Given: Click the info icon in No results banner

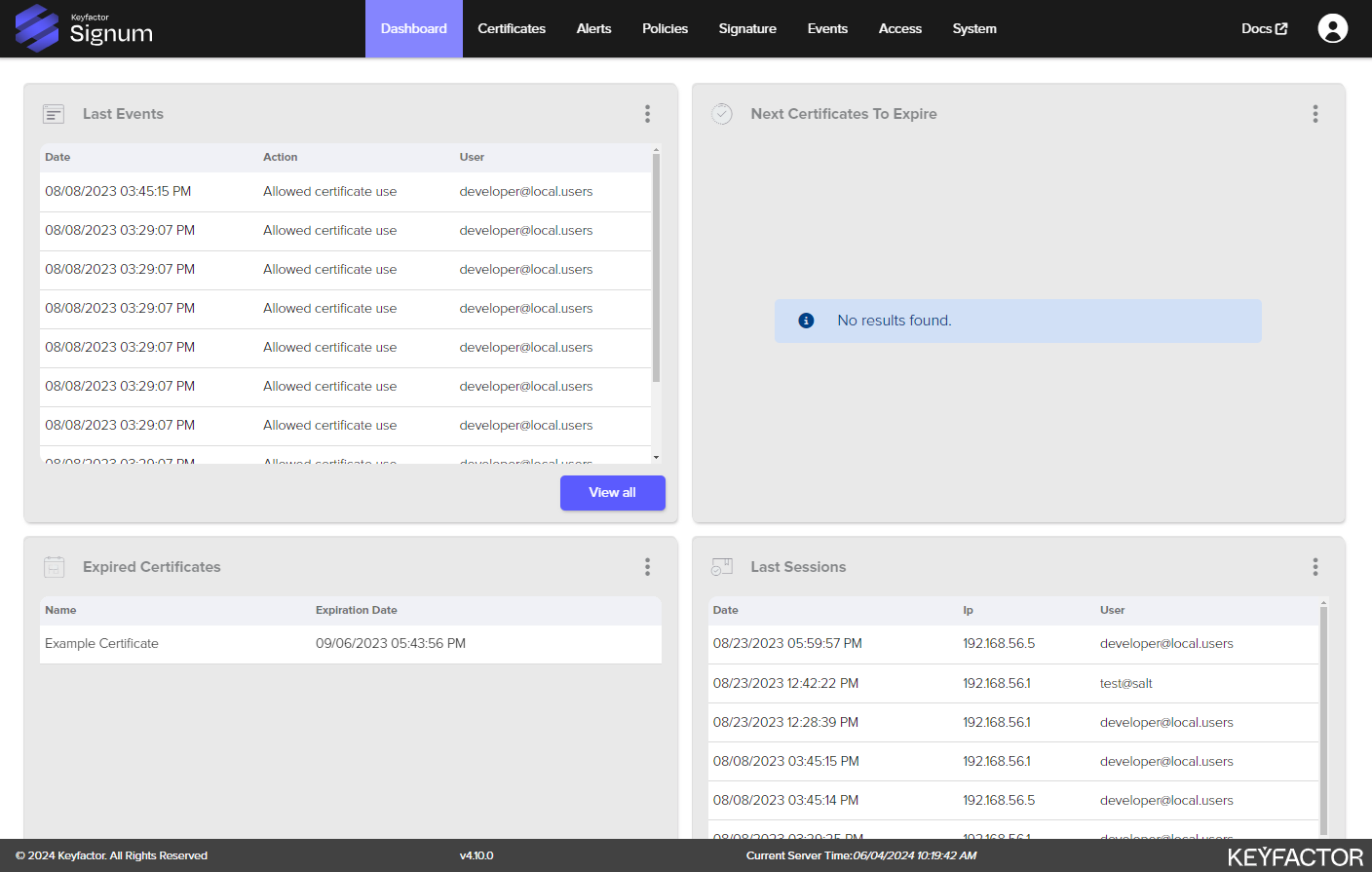Looking at the screenshot, I should [806, 321].
